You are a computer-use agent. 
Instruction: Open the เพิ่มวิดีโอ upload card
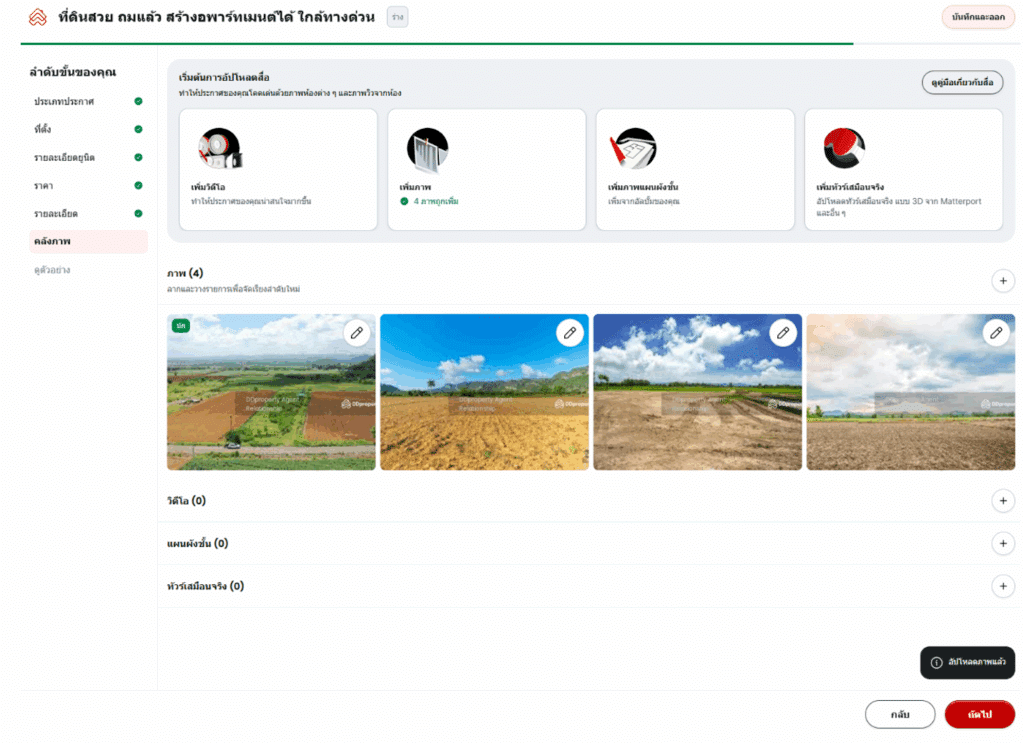pyautogui.click(x=278, y=169)
